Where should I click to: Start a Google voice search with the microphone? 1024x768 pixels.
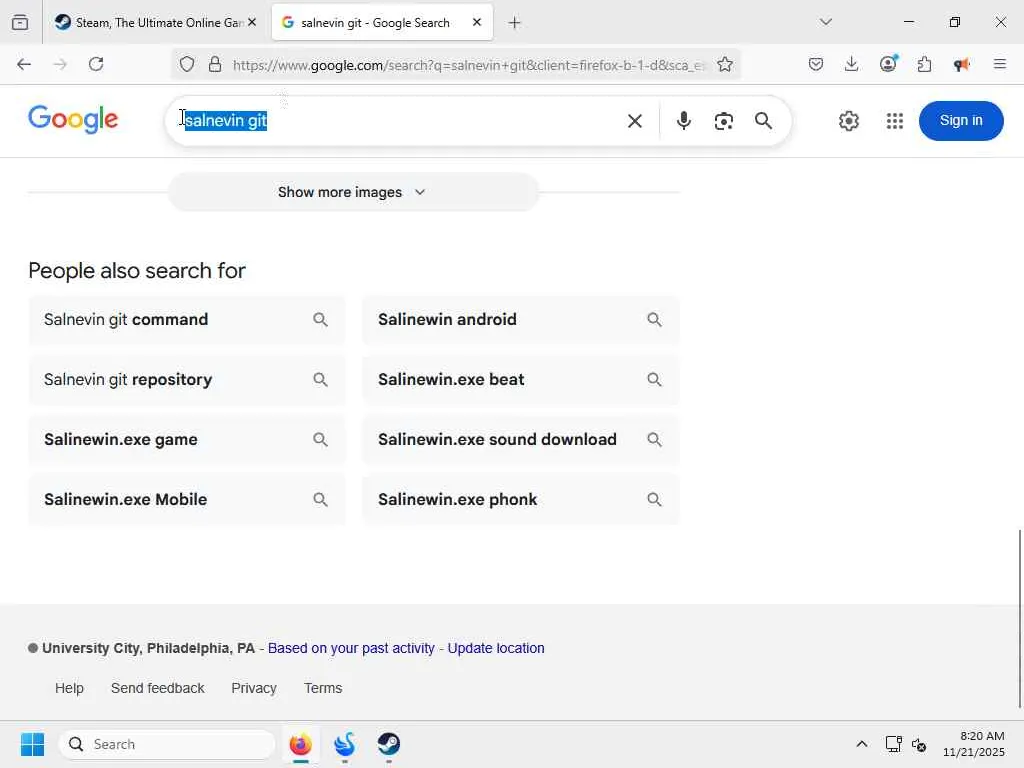(683, 121)
